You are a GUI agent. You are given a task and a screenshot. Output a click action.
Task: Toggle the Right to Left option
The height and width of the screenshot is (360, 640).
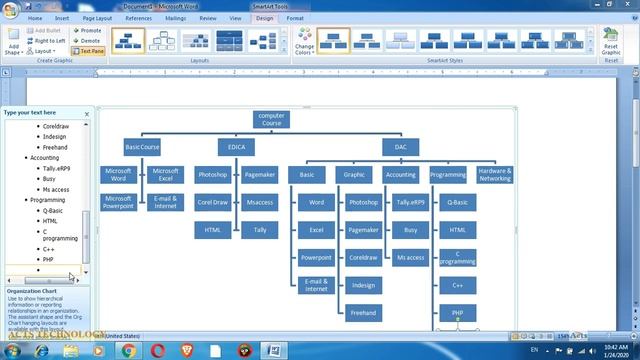click(46, 41)
